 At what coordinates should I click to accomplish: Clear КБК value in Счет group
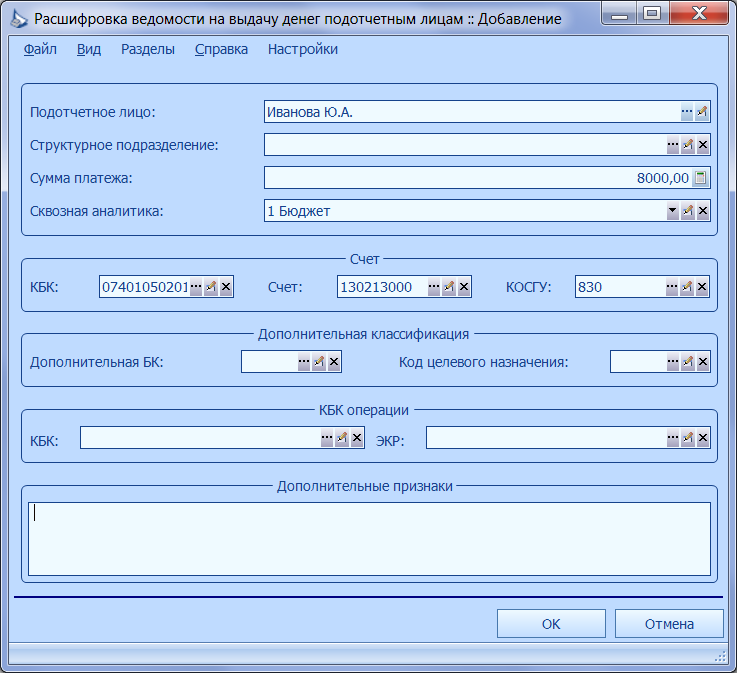click(226, 287)
